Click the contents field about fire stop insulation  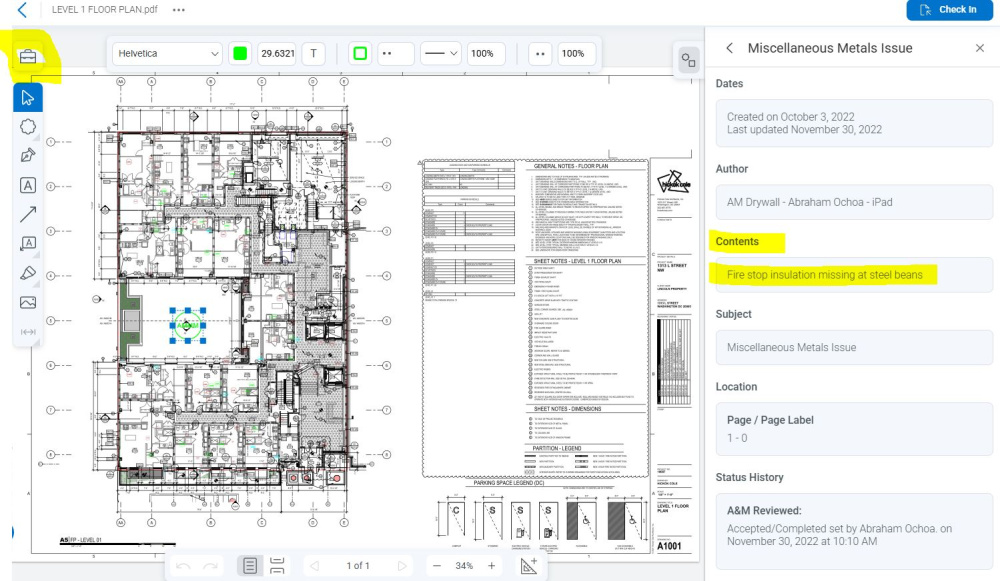click(854, 275)
